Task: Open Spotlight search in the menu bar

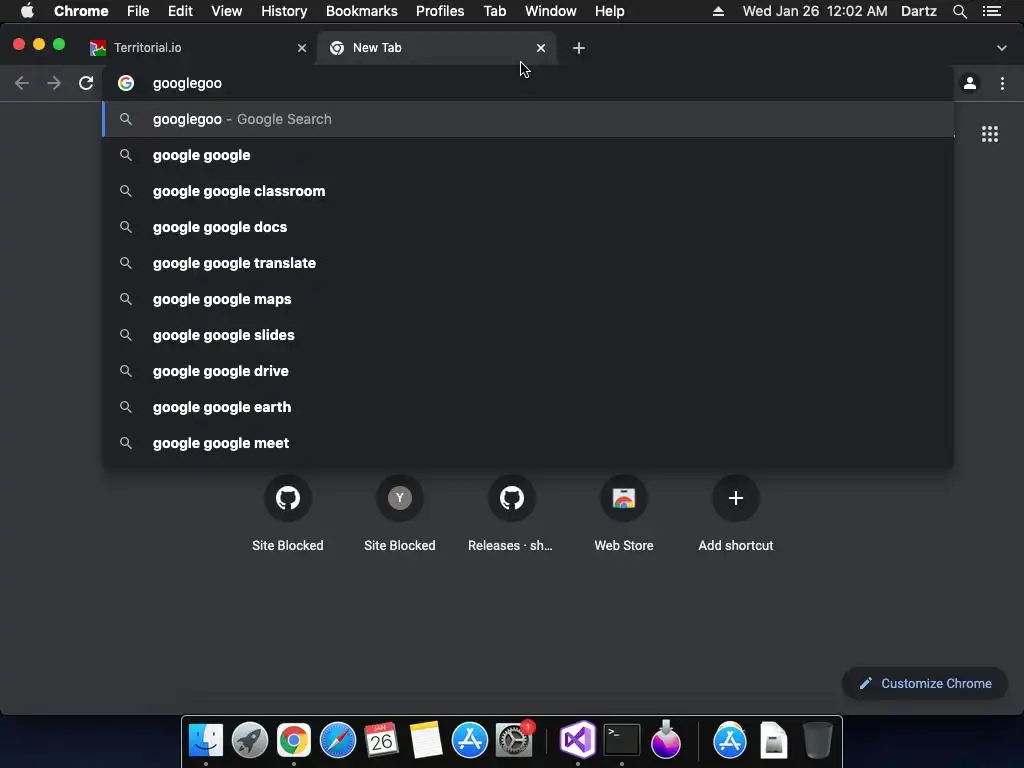Action: pyautogui.click(x=959, y=11)
